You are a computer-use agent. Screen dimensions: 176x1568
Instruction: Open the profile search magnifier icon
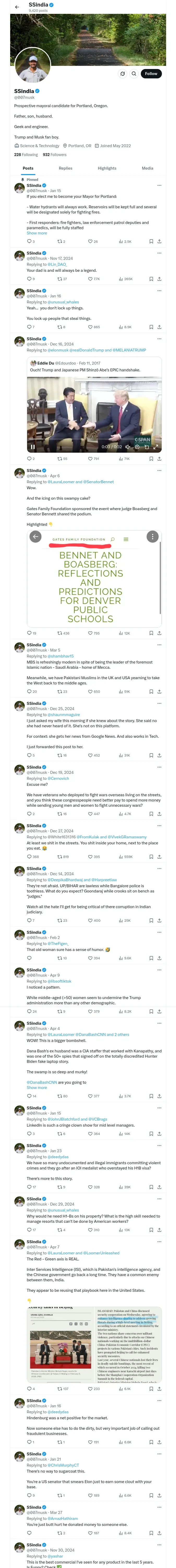pos(134,74)
